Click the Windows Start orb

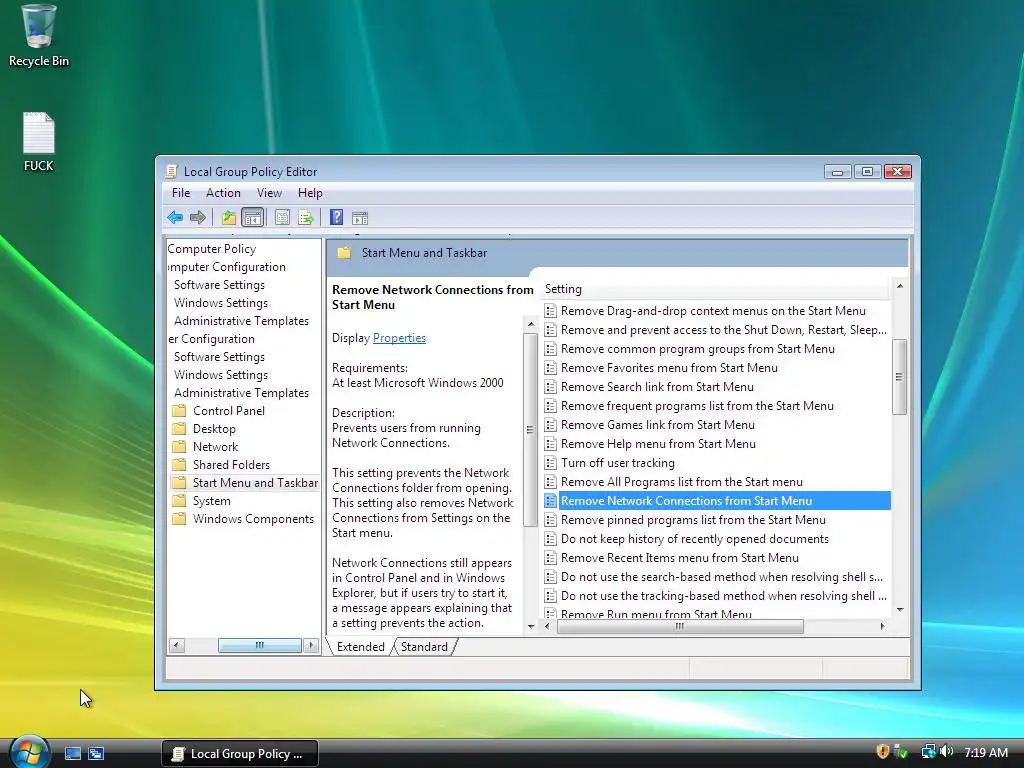(29, 752)
